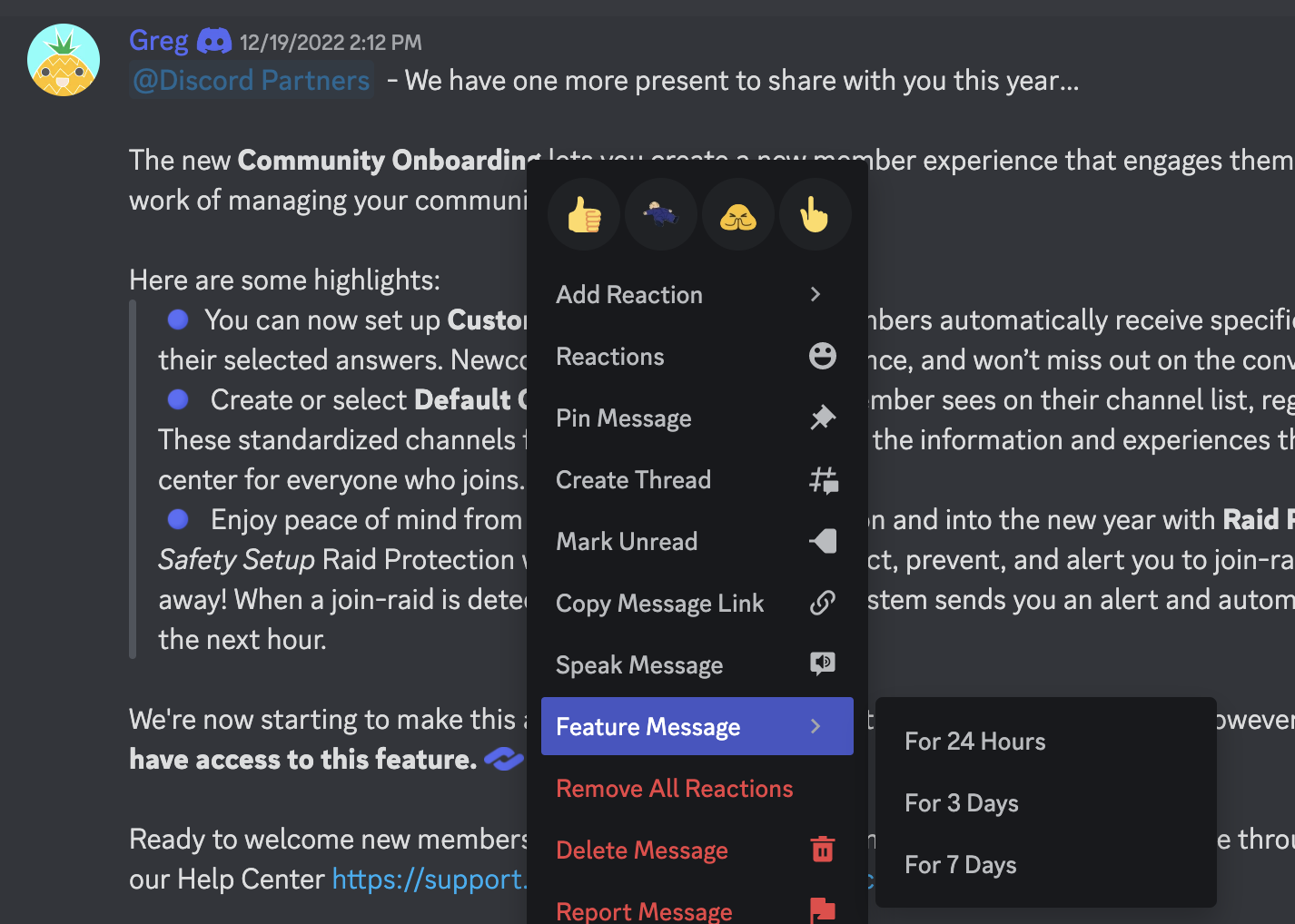Choose Remove All Reactions
The image size is (1295, 924).
pyautogui.click(x=674, y=789)
